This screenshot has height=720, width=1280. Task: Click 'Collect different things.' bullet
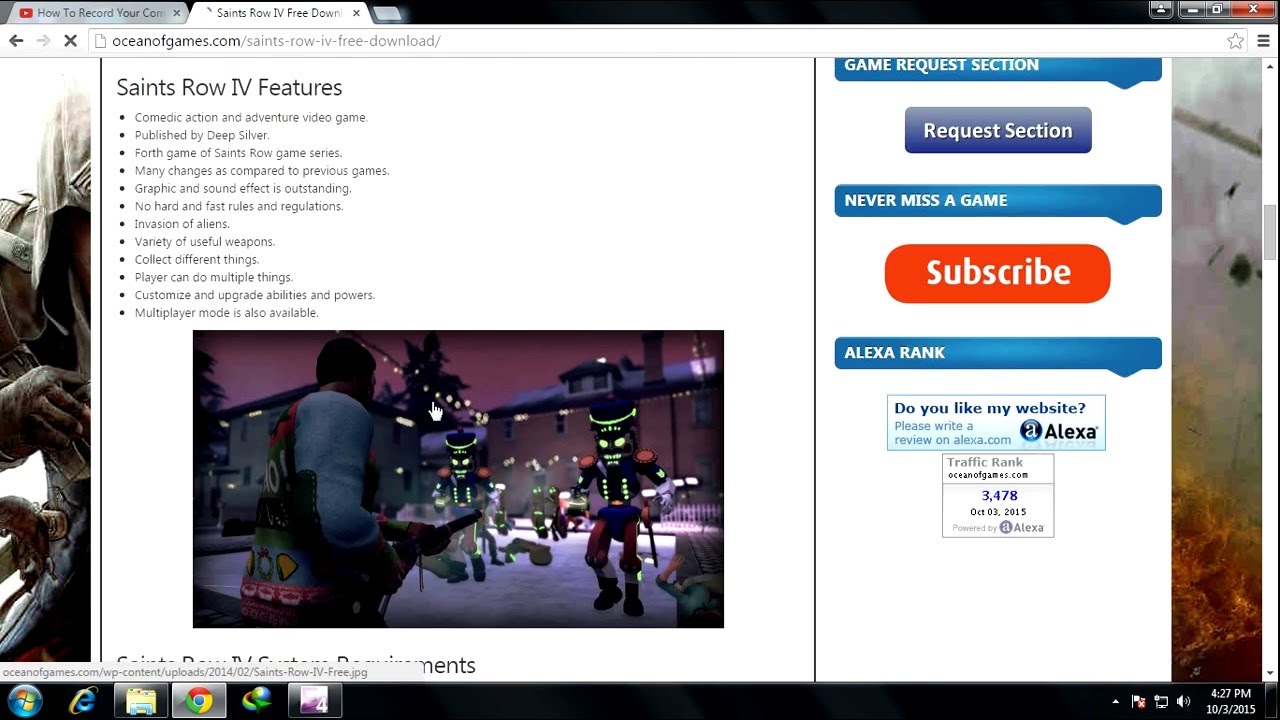click(197, 260)
